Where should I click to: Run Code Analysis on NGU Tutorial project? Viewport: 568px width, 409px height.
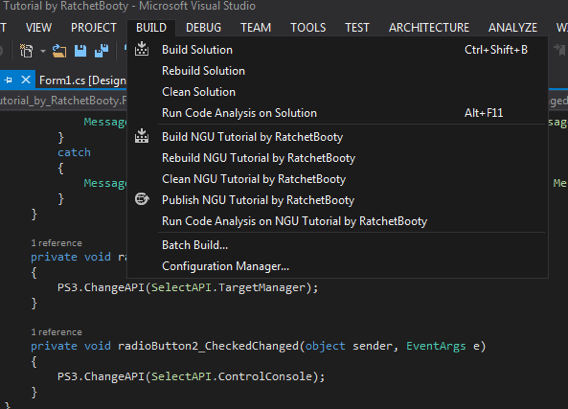tap(337, 221)
